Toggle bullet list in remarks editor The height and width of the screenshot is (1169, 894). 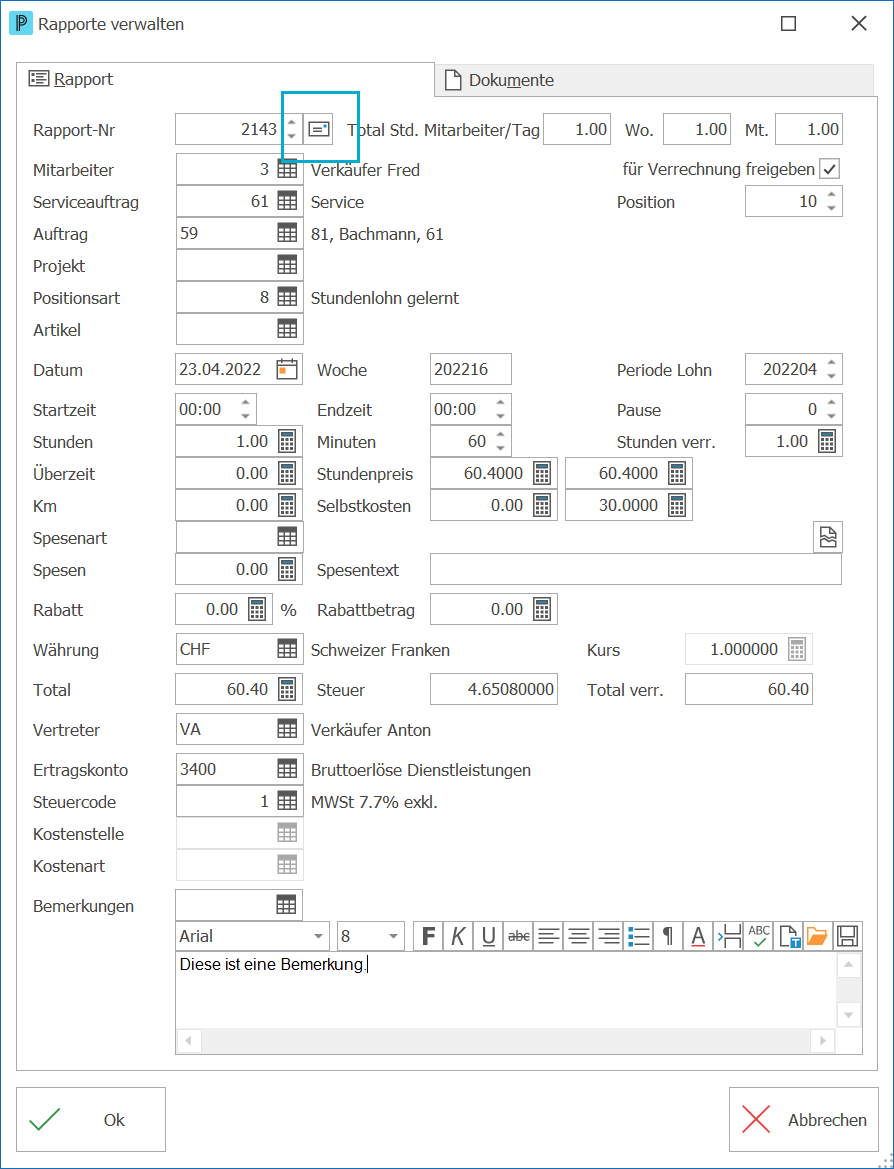[638, 936]
